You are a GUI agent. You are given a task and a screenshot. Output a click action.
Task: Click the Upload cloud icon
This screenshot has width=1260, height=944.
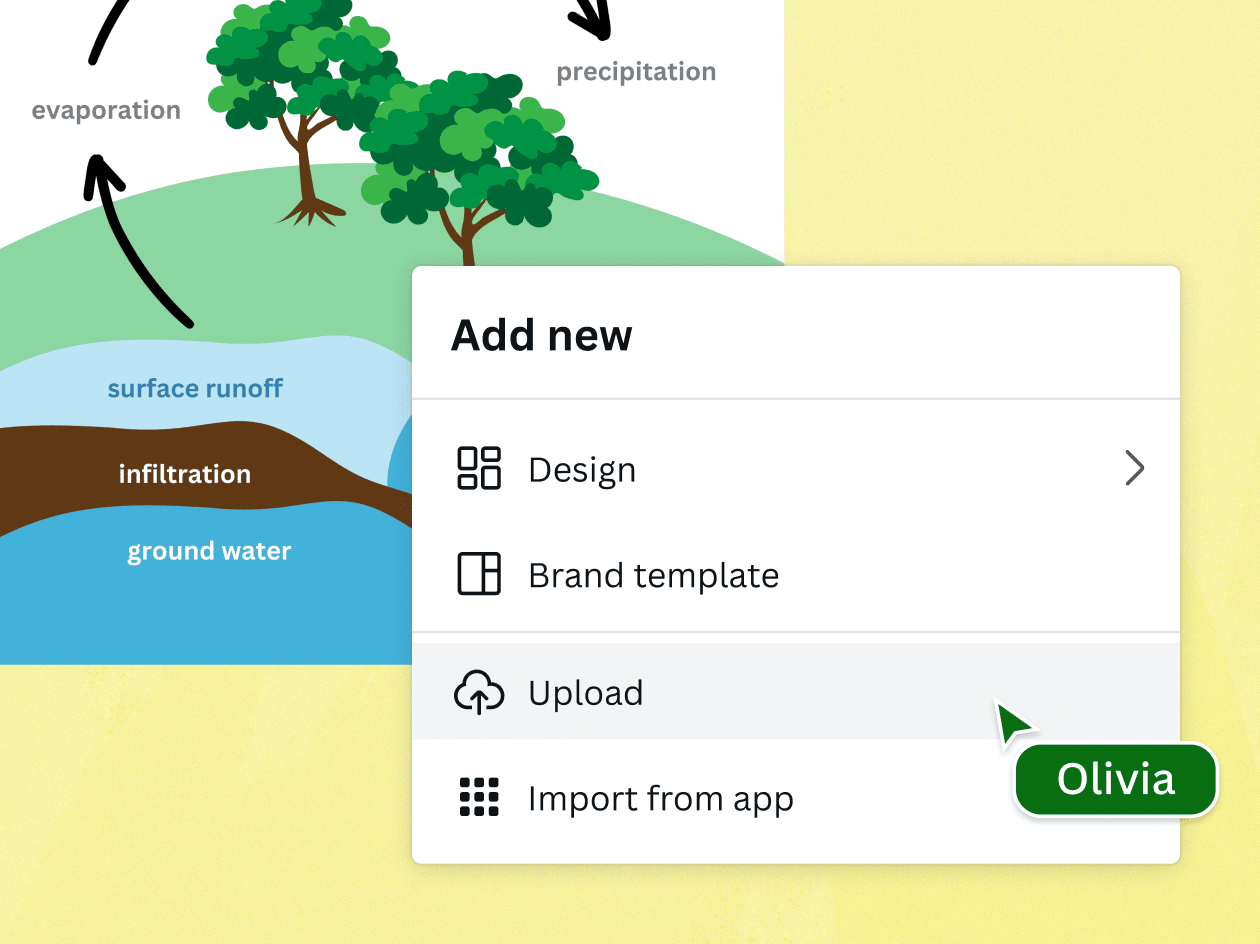pos(479,692)
